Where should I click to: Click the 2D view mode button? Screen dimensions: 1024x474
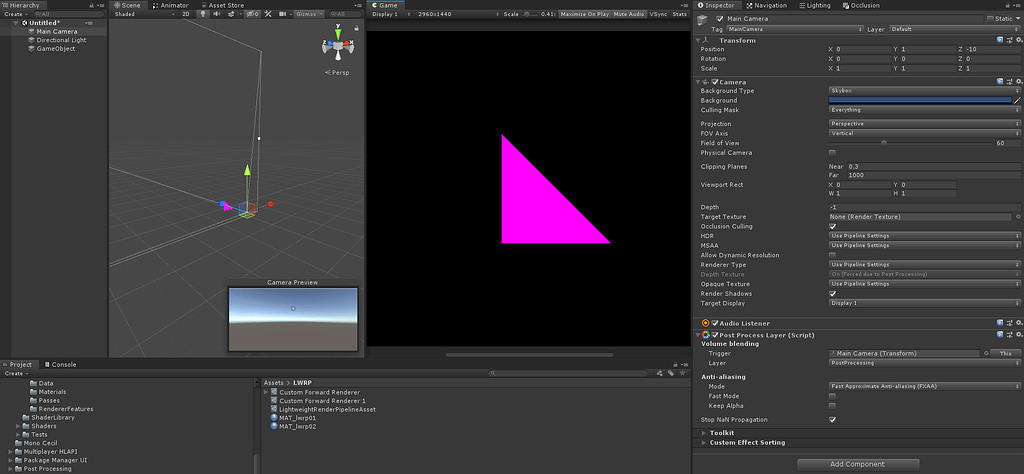[185, 14]
